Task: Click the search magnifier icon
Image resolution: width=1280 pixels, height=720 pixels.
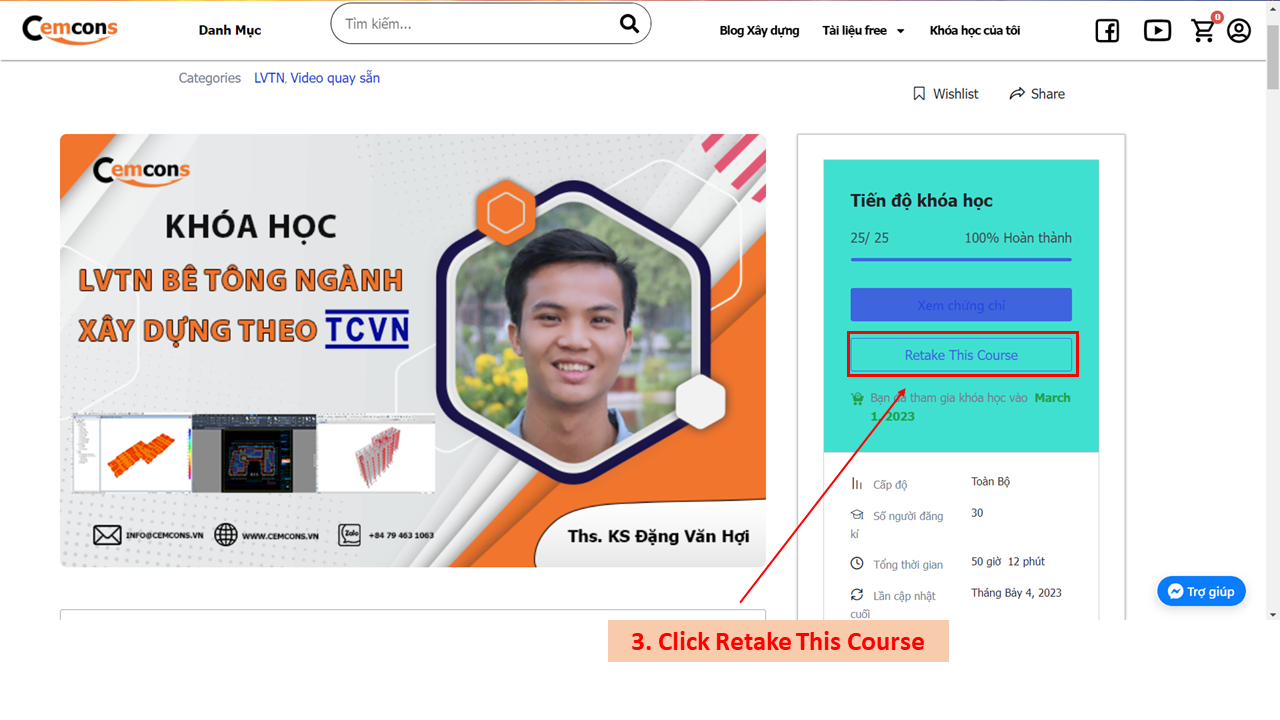Action: [x=629, y=24]
